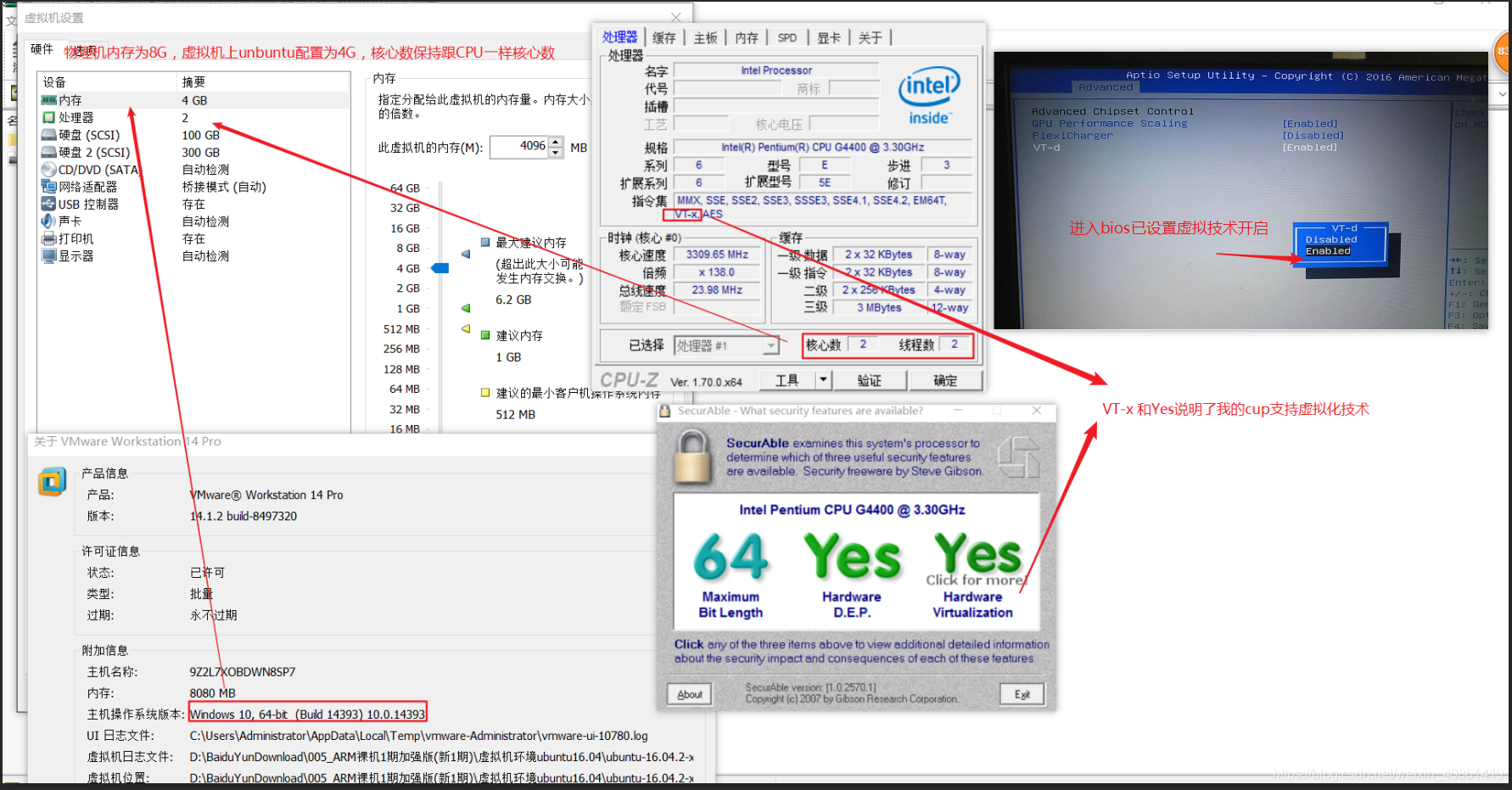This screenshot has width=1512, height=790.
Task: Open the 显卡 tab in CPU-Z
Action: point(829,37)
